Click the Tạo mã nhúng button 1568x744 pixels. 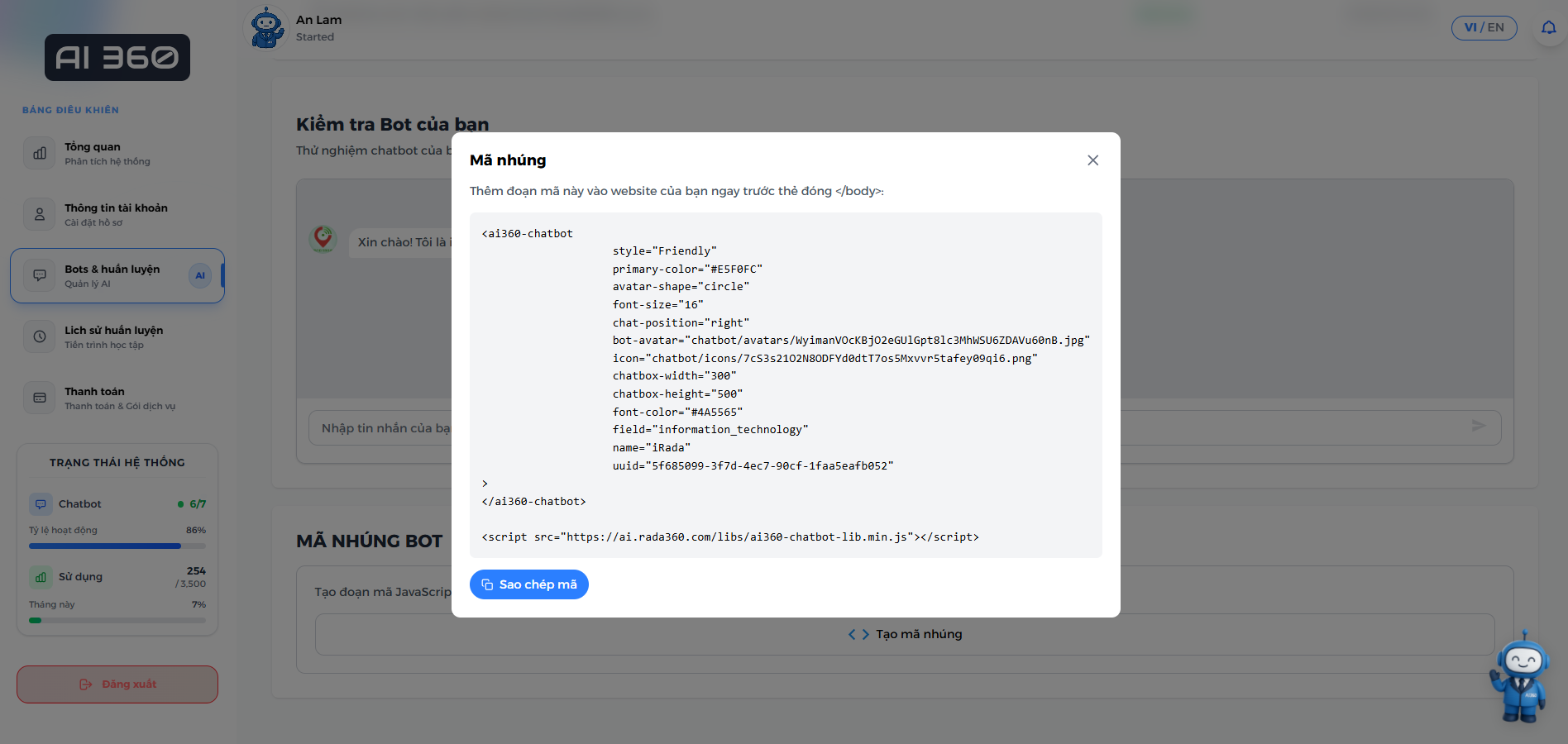point(905,634)
